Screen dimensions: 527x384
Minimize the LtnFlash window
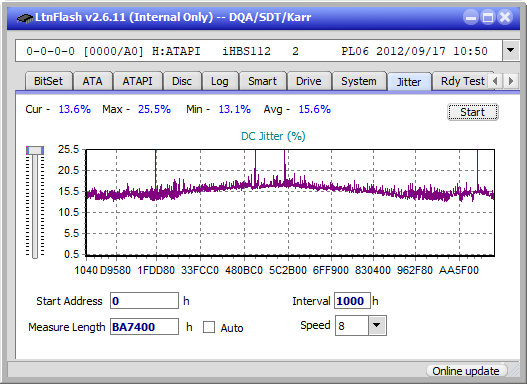[471, 17]
